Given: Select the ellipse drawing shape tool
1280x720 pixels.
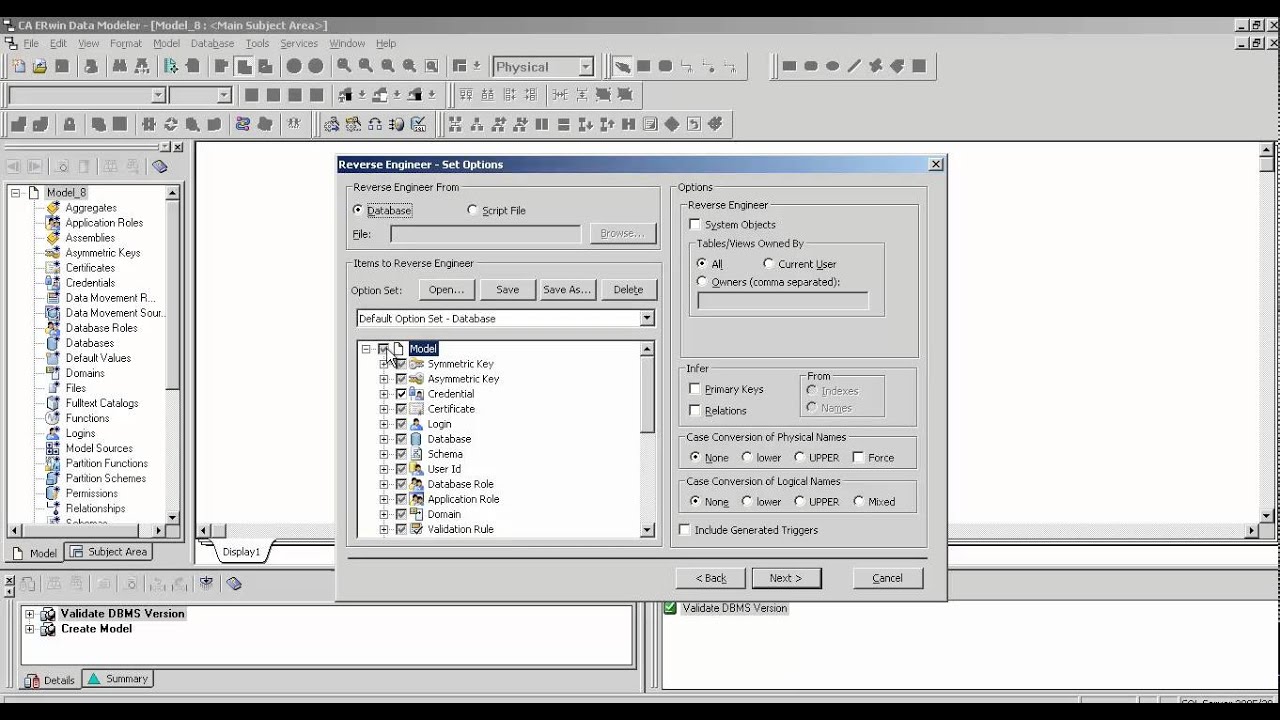Looking at the screenshot, I should tap(832, 66).
